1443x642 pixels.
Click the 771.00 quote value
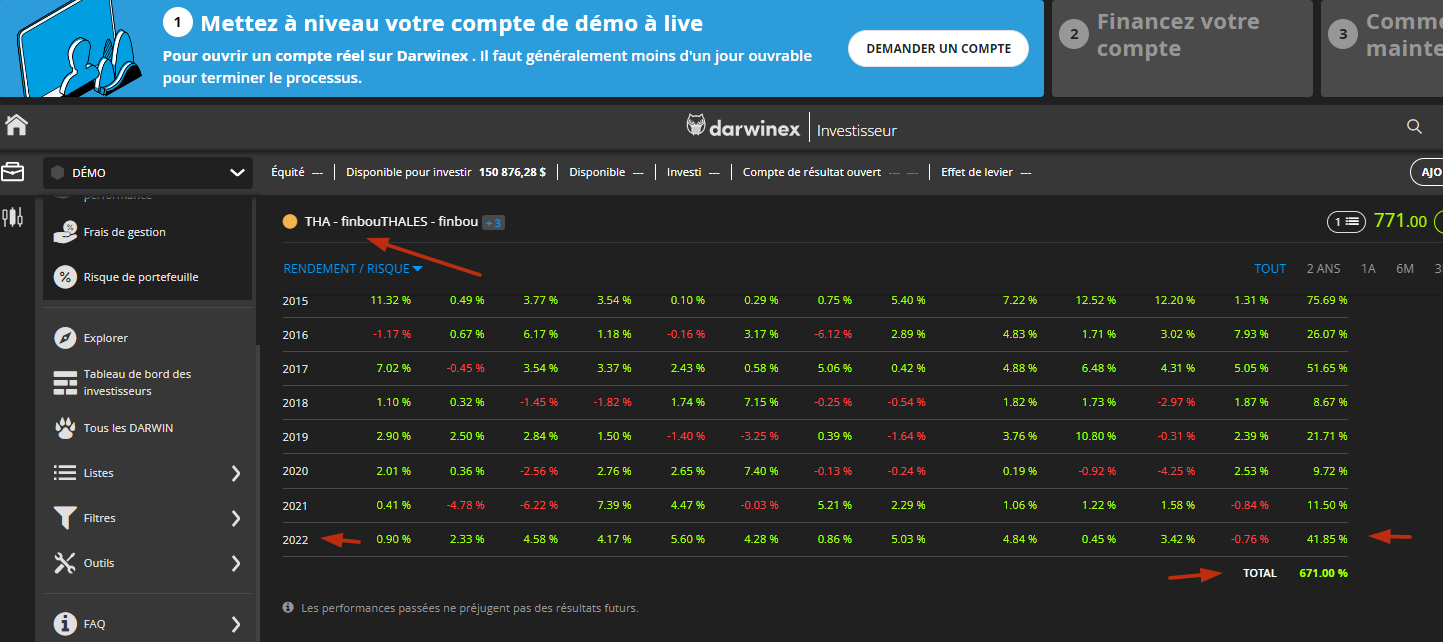(1400, 221)
